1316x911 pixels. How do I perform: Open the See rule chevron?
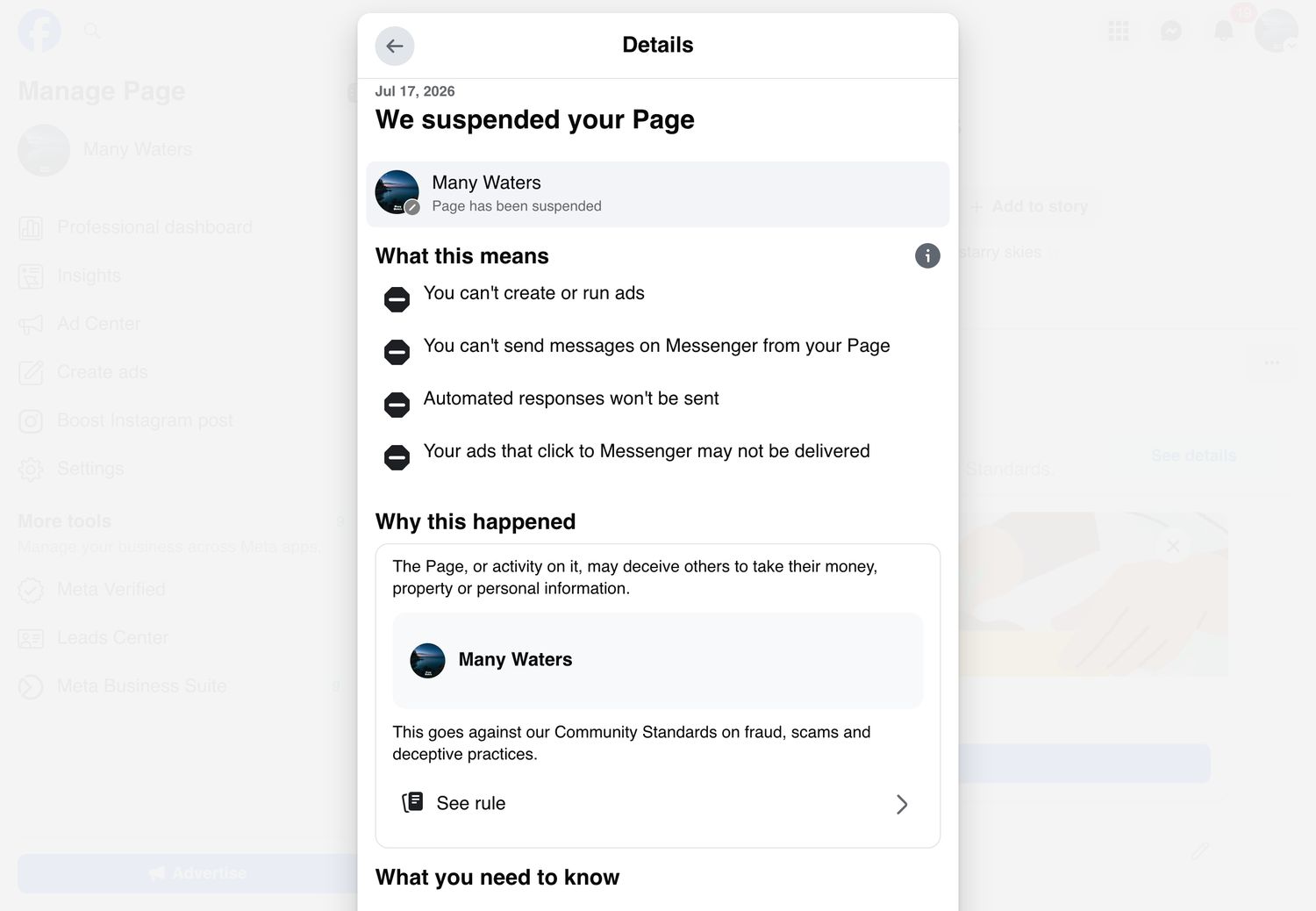pos(902,804)
